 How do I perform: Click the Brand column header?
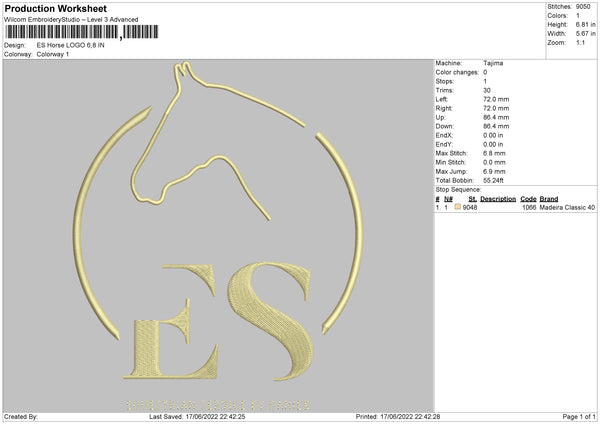click(x=549, y=199)
